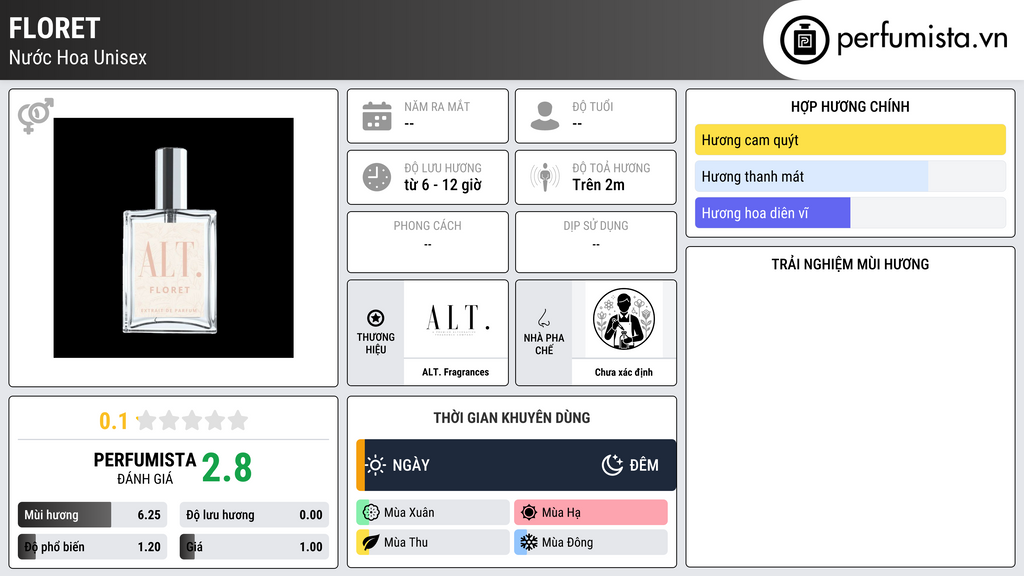Click the sun icon next to Ngày
Screen dimensions: 1024x576
[x=376, y=465]
